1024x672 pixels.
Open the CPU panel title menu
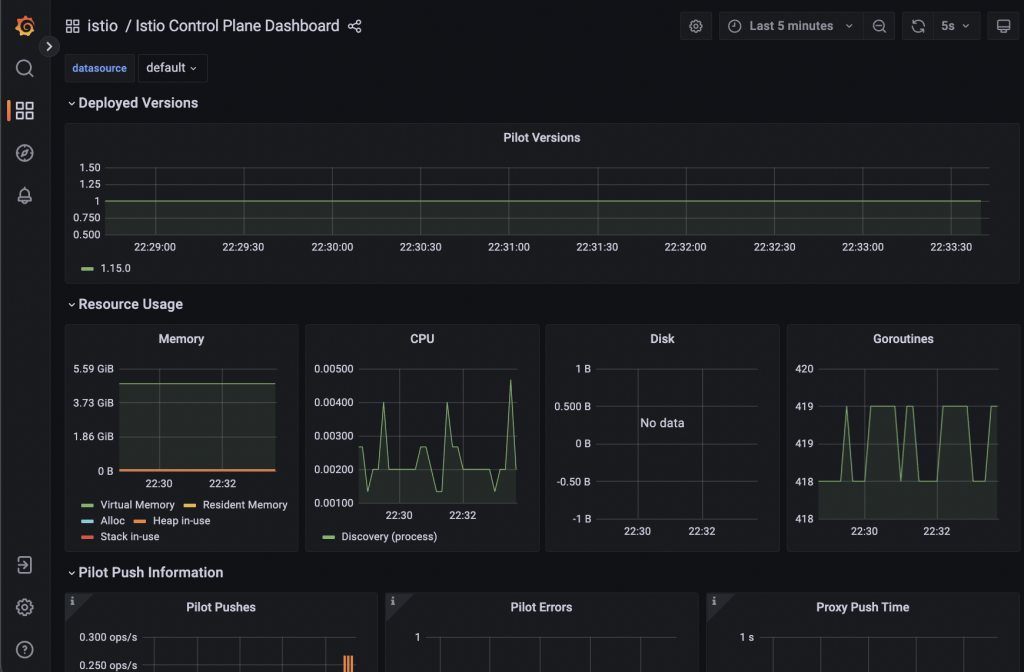[422, 339]
